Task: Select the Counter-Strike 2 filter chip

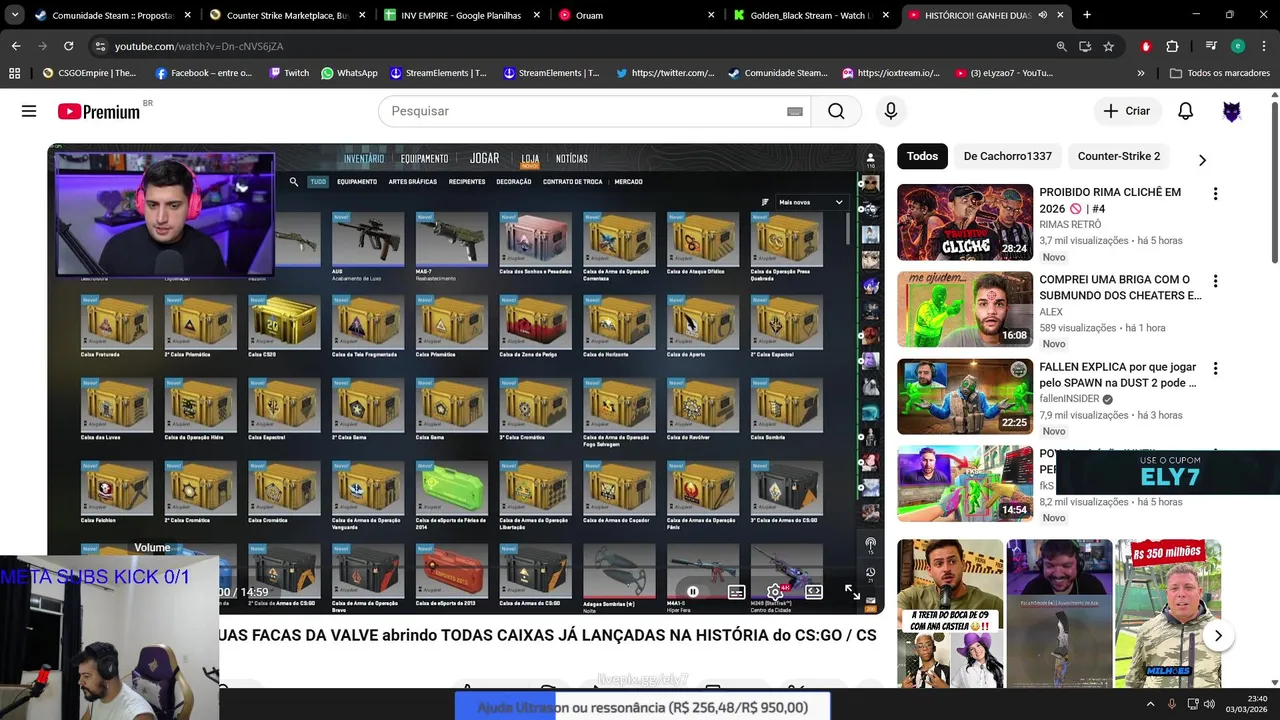Action: tap(1119, 156)
